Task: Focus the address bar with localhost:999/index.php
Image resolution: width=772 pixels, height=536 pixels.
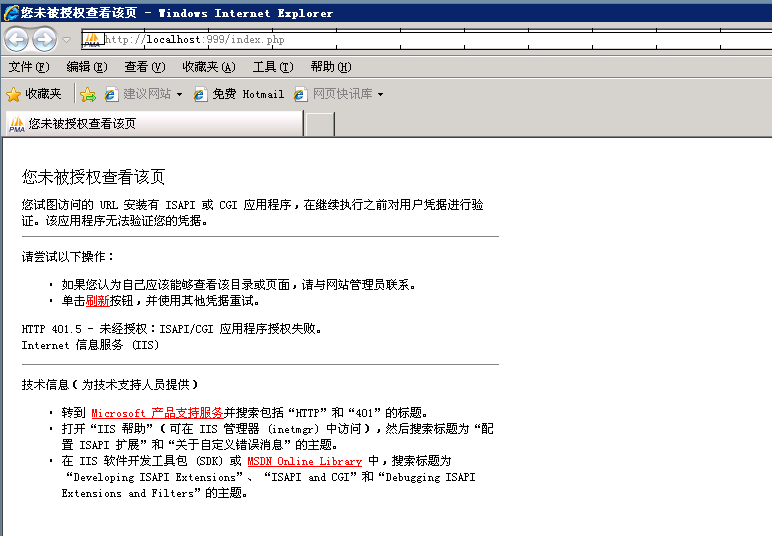Action: (x=426, y=40)
